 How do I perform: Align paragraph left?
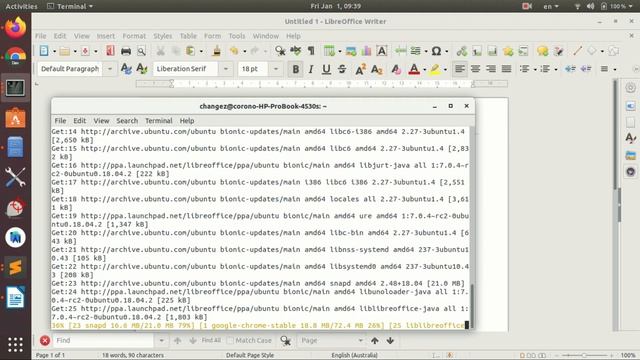(460, 69)
